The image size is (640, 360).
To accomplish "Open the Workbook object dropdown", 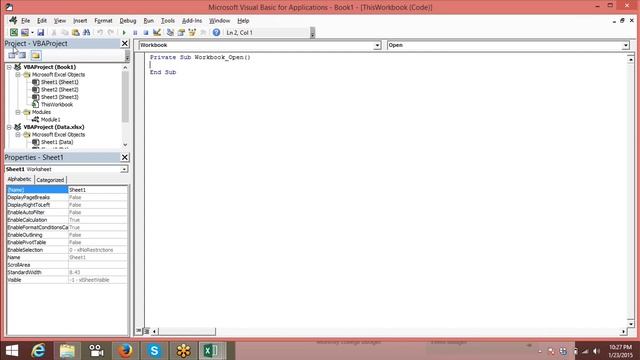I will [x=377, y=45].
